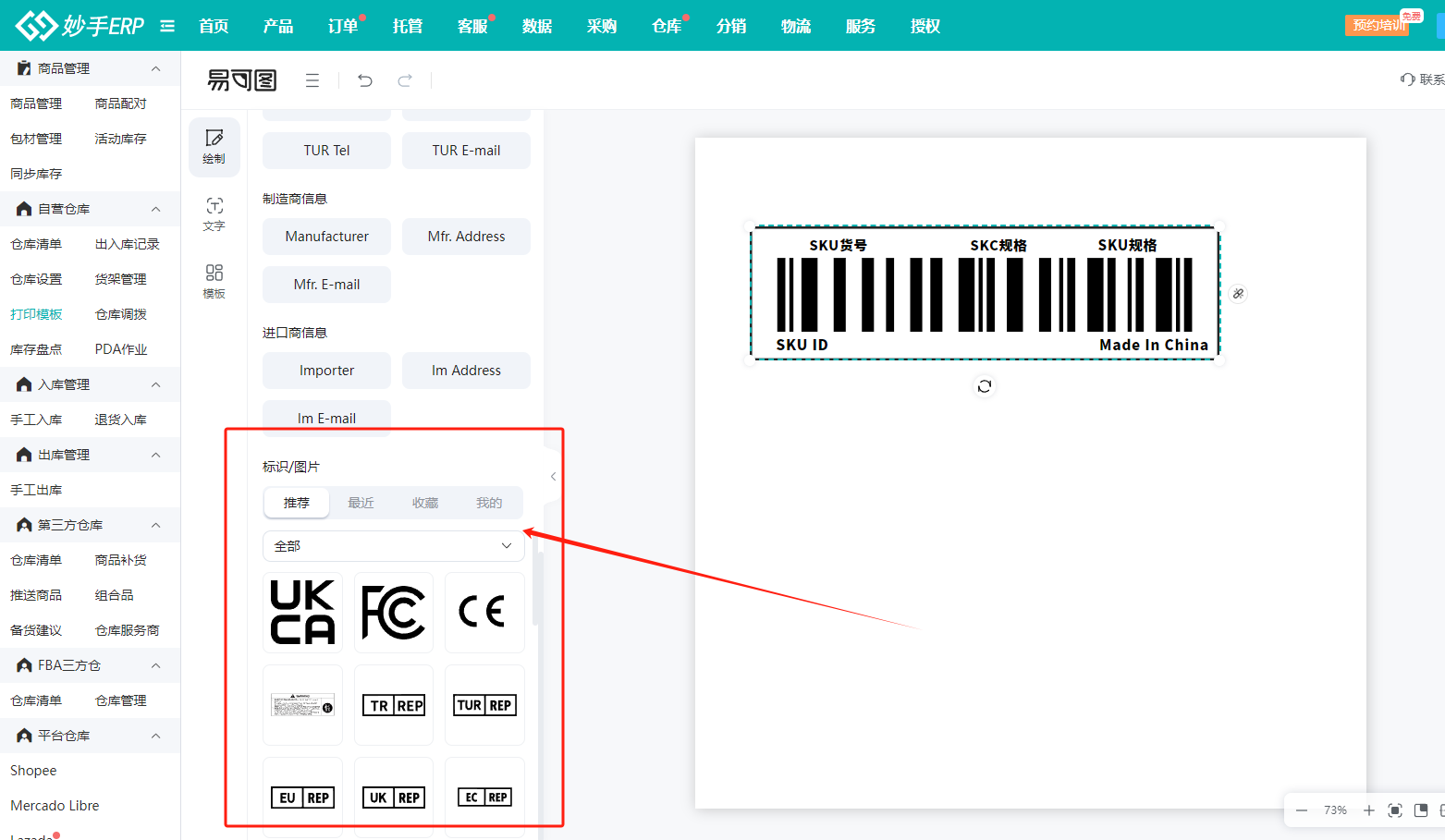The height and width of the screenshot is (840, 1445).
Task: Switch to the 收藏 tab
Action: [424, 502]
